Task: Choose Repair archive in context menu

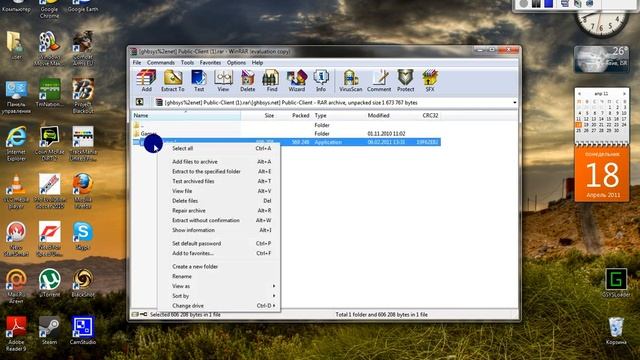Action: pyautogui.click(x=219, y=211)
